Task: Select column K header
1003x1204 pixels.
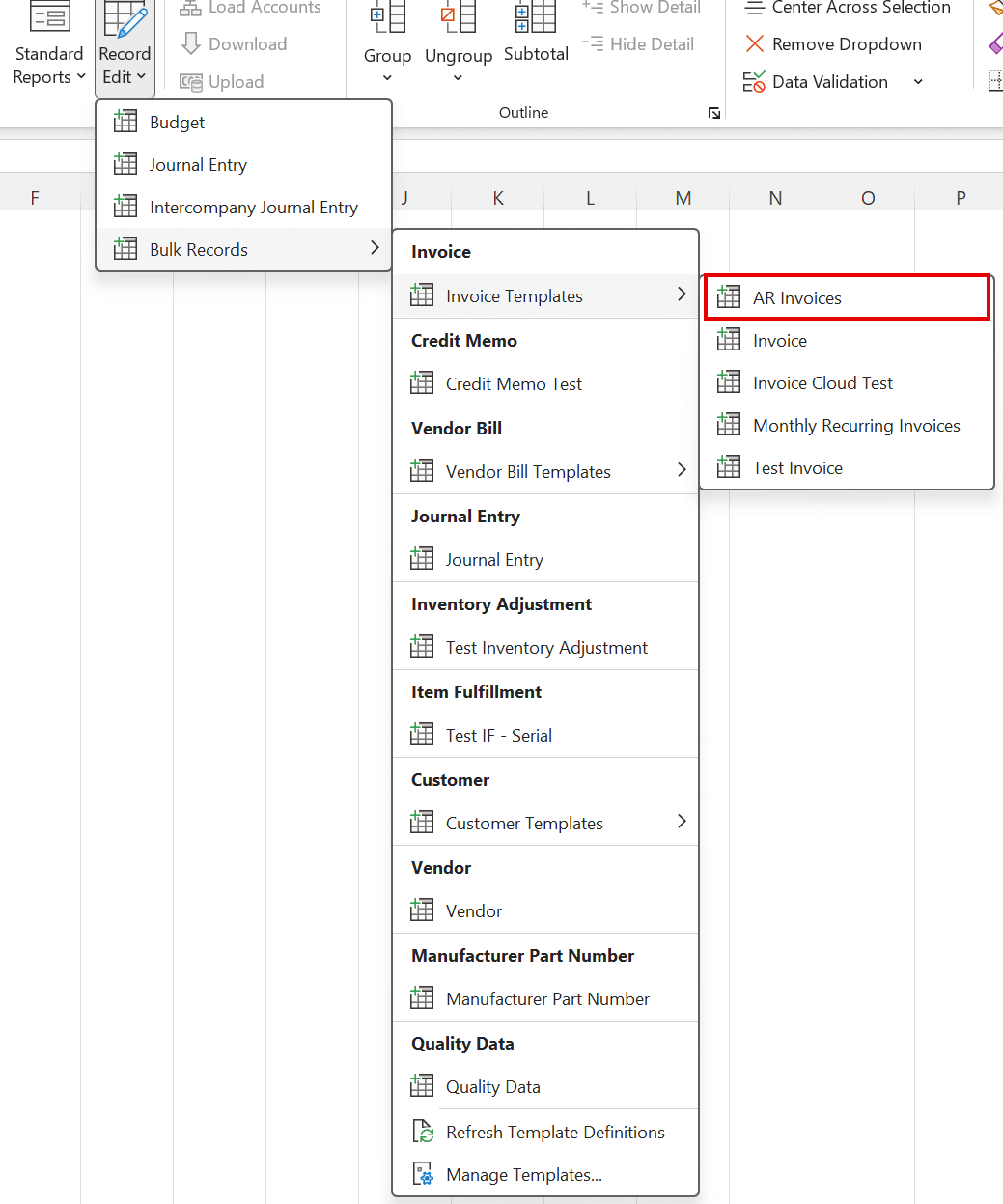Action: point(498,198)
